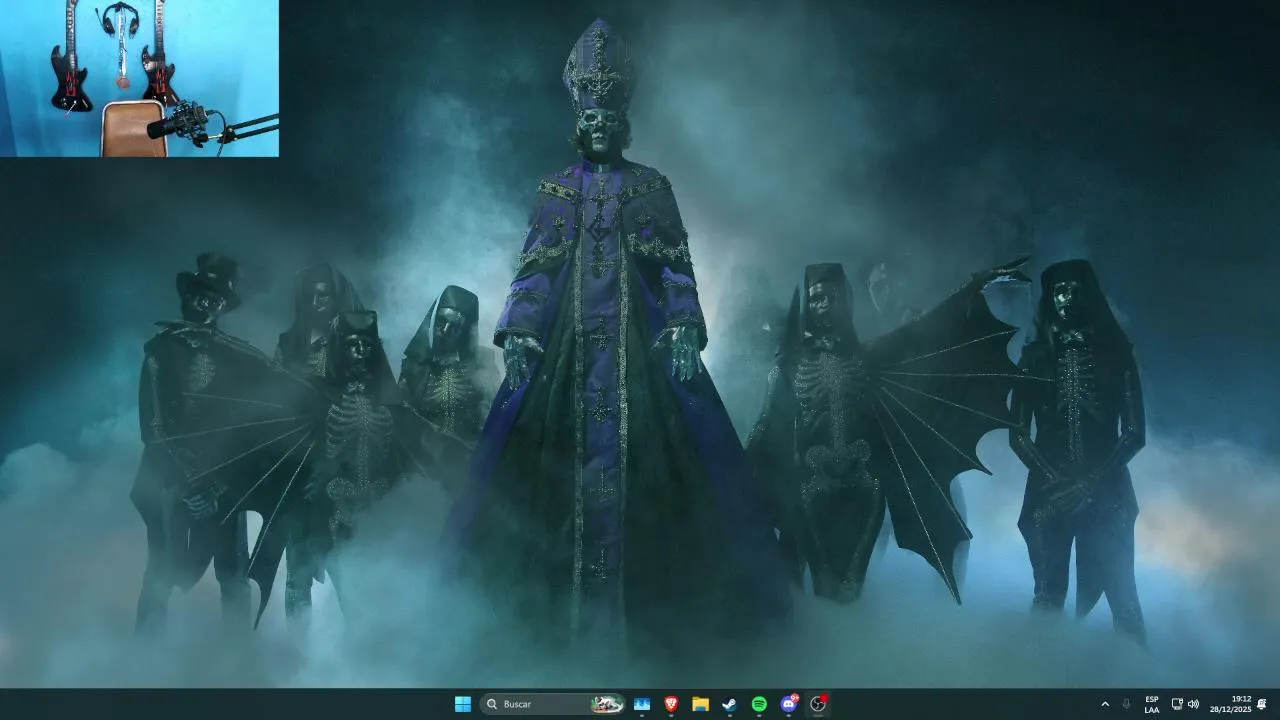Open the volume speaker icon
The height and width of the screenshot is (720, 1280).
pos(1193,704)
